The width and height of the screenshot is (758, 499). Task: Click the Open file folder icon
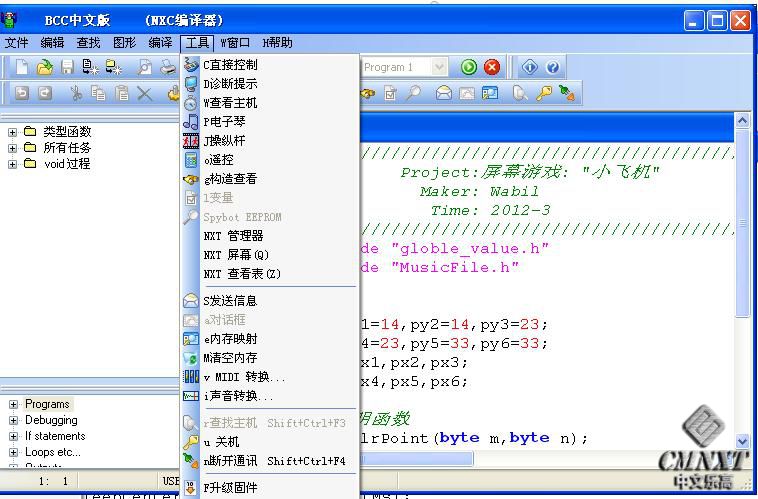(45, 67)
